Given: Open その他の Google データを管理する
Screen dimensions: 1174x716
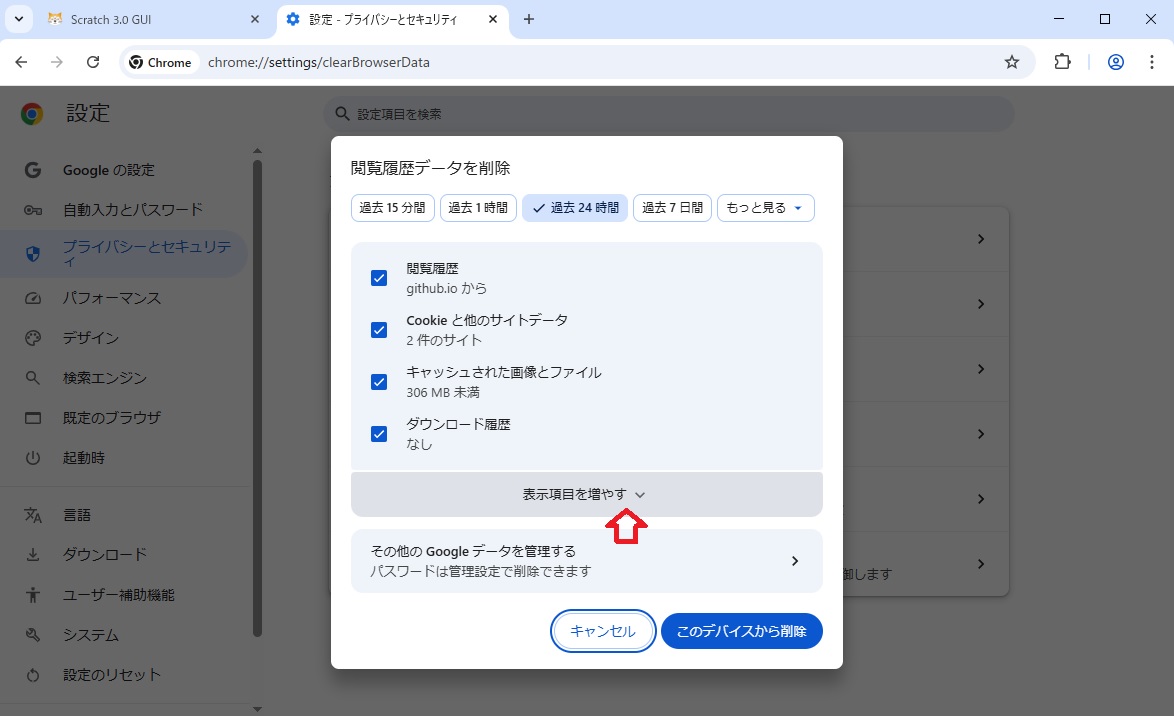Looking at the screenshot, I should pos(586,561).
